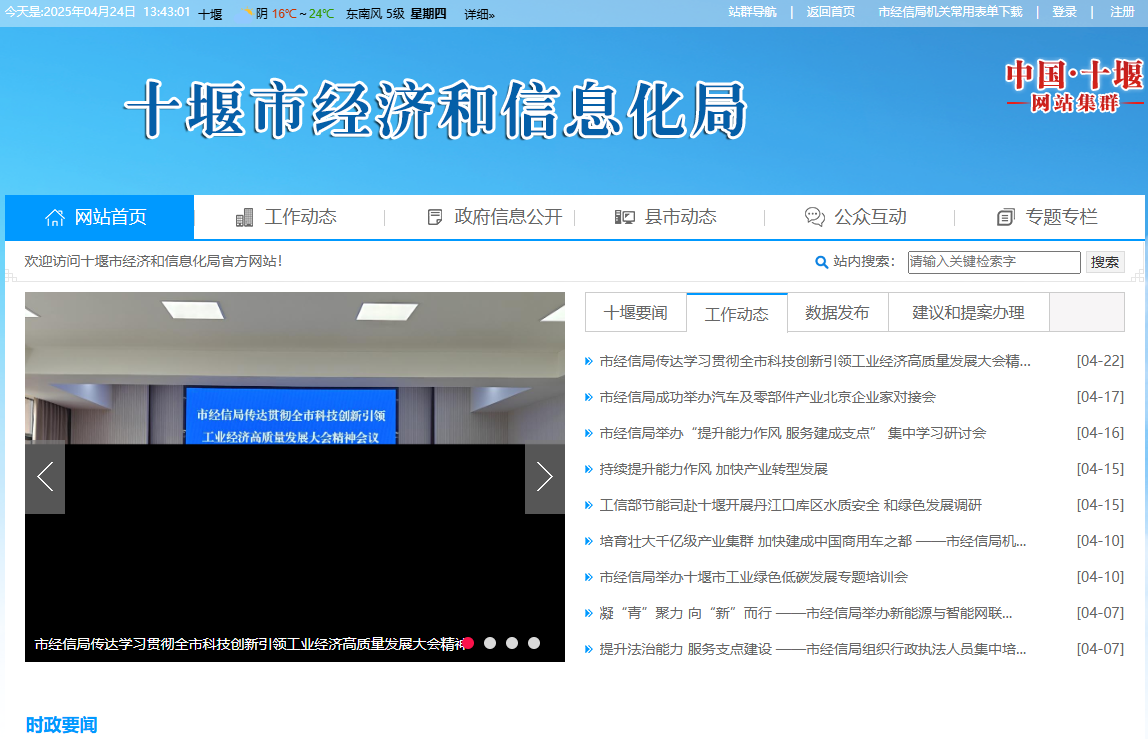This screenshot has height=739, width=1148.
Task: Open article 提升法治能力 服务支点建设
Action: click(x=813, y=649)
